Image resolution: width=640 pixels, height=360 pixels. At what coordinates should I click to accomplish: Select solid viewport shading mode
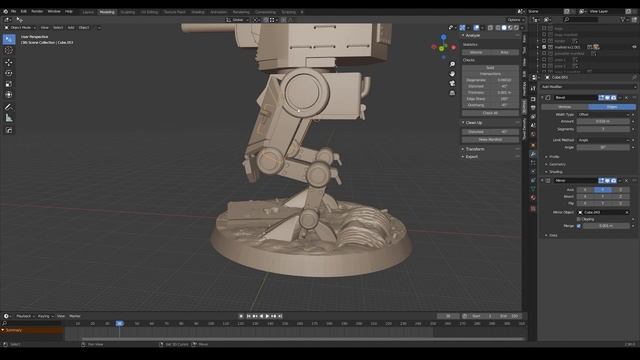[x=504, y=28]
